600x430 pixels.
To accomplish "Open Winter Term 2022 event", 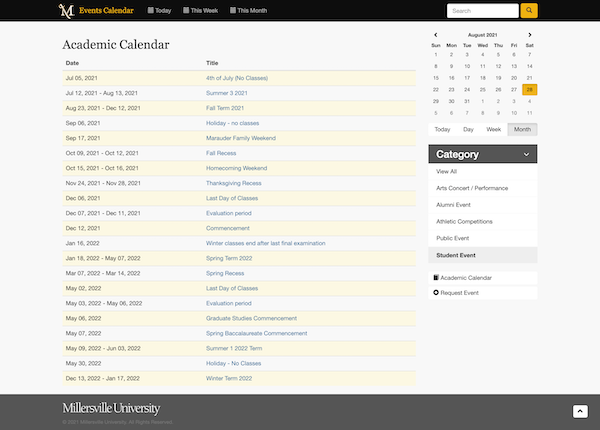I will pyautogui.click(x=229, y=378).
